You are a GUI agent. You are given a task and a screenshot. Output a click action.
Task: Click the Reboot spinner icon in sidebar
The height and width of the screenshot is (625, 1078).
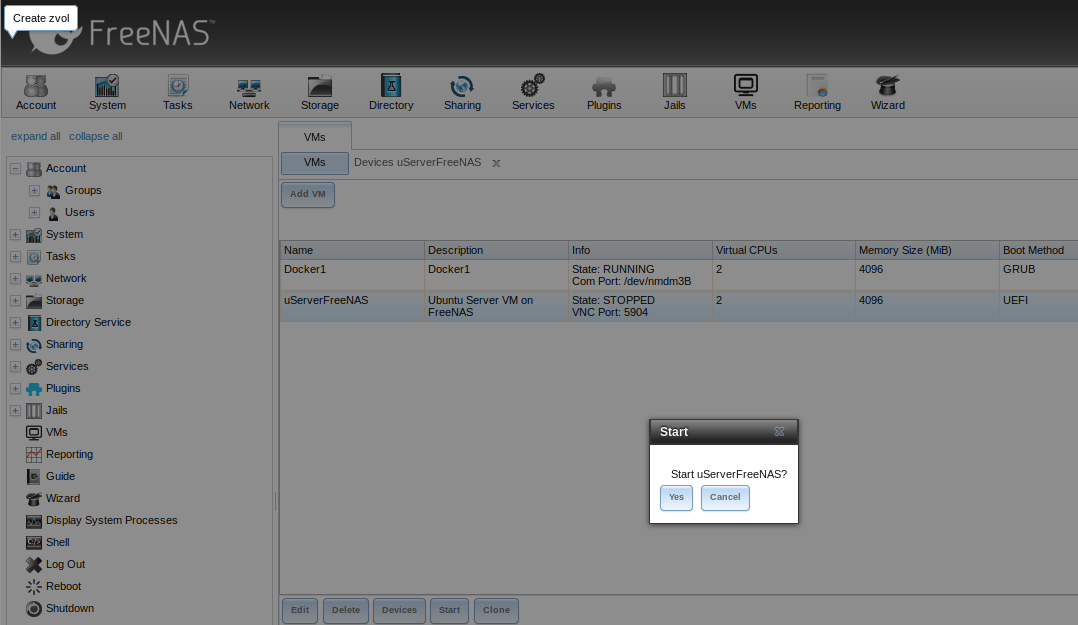click(x=34, y=586)
